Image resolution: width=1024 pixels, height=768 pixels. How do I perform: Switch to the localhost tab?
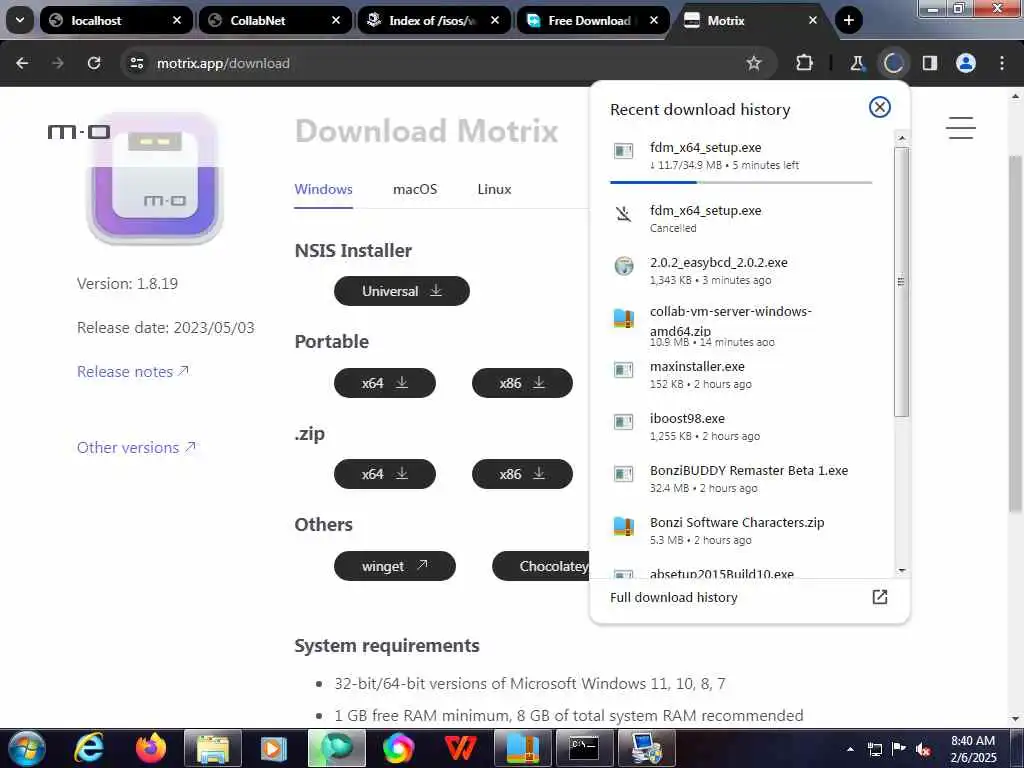(x=116, y=20)
